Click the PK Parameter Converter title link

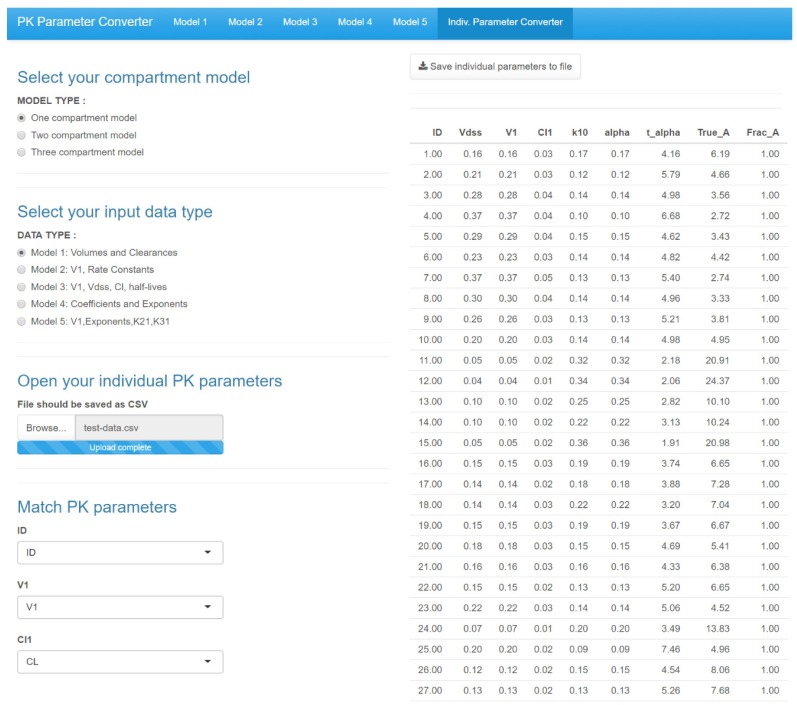tap(85, 22)
